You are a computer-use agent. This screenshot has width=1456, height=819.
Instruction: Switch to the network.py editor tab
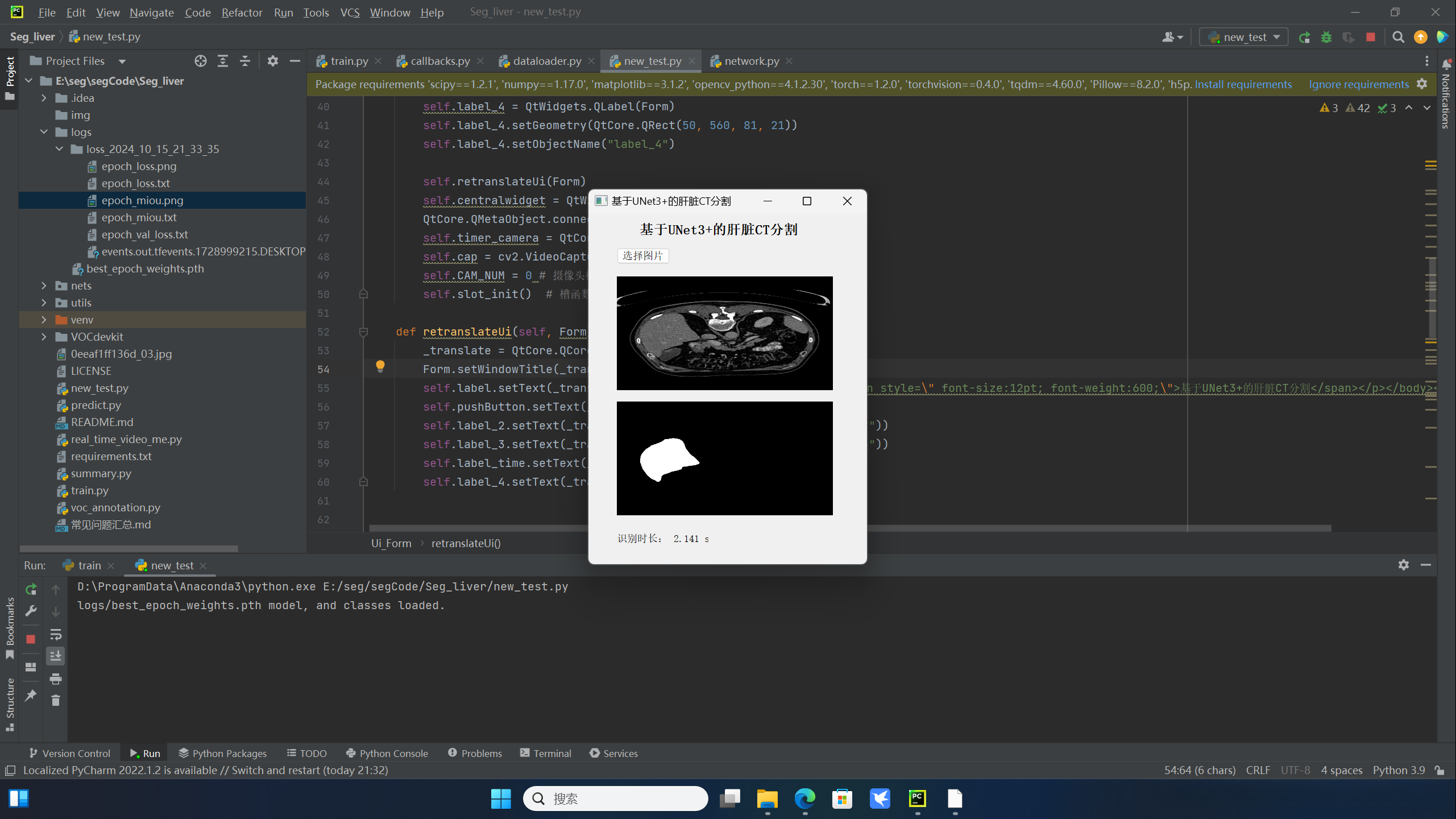point(751,61)
